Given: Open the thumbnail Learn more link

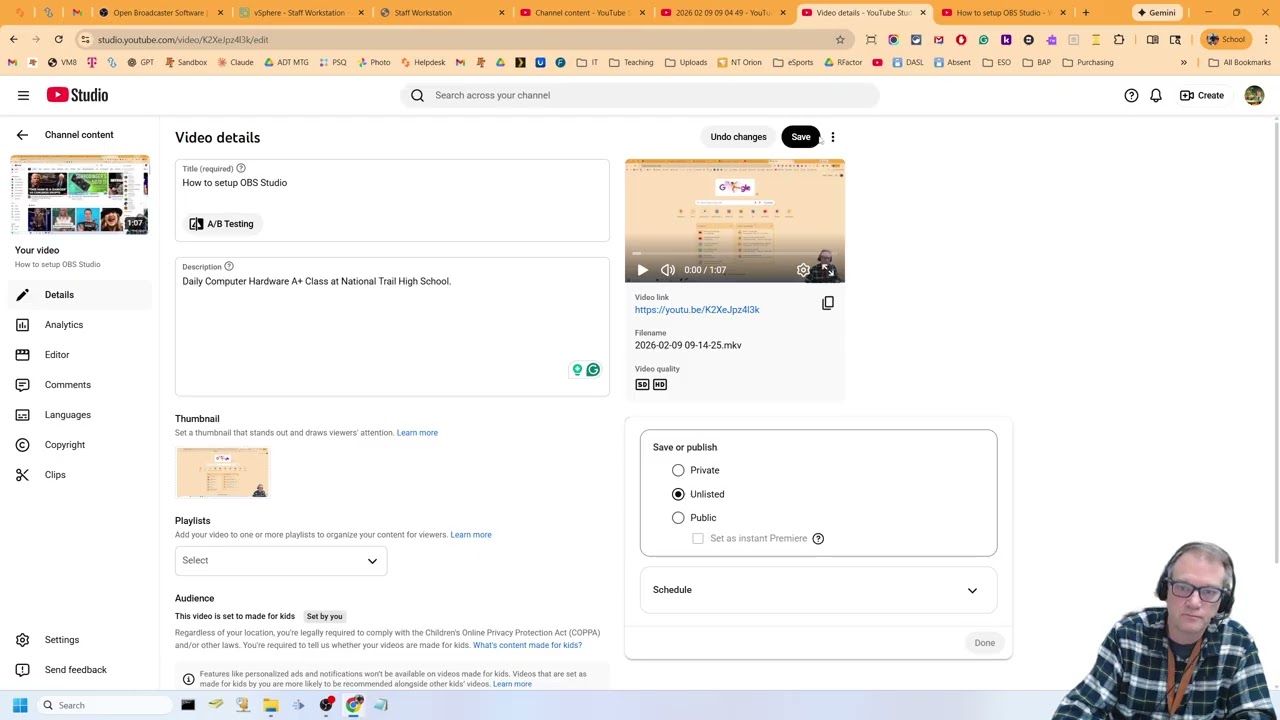Looking at the screenshot, I should 417,433.
